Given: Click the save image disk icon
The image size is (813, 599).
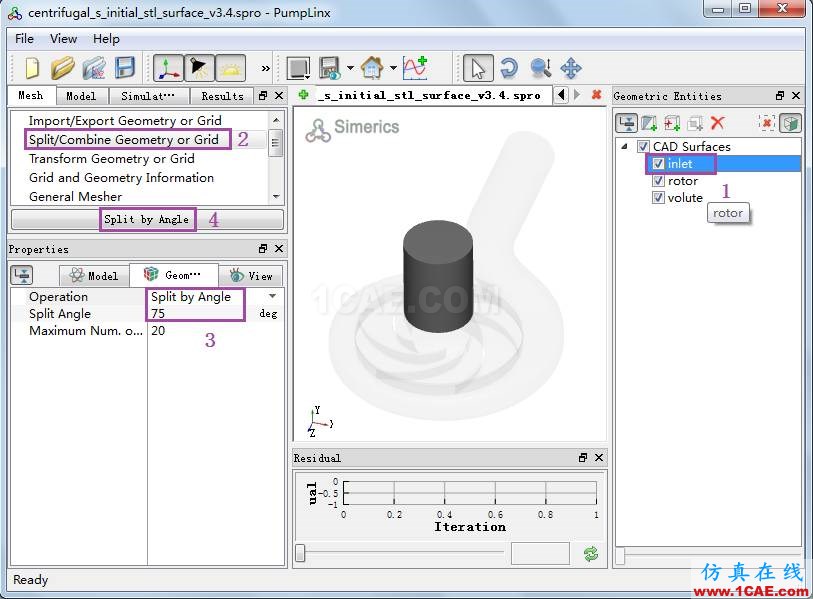Looking at the screenshot, I should [x=330, y=68].
